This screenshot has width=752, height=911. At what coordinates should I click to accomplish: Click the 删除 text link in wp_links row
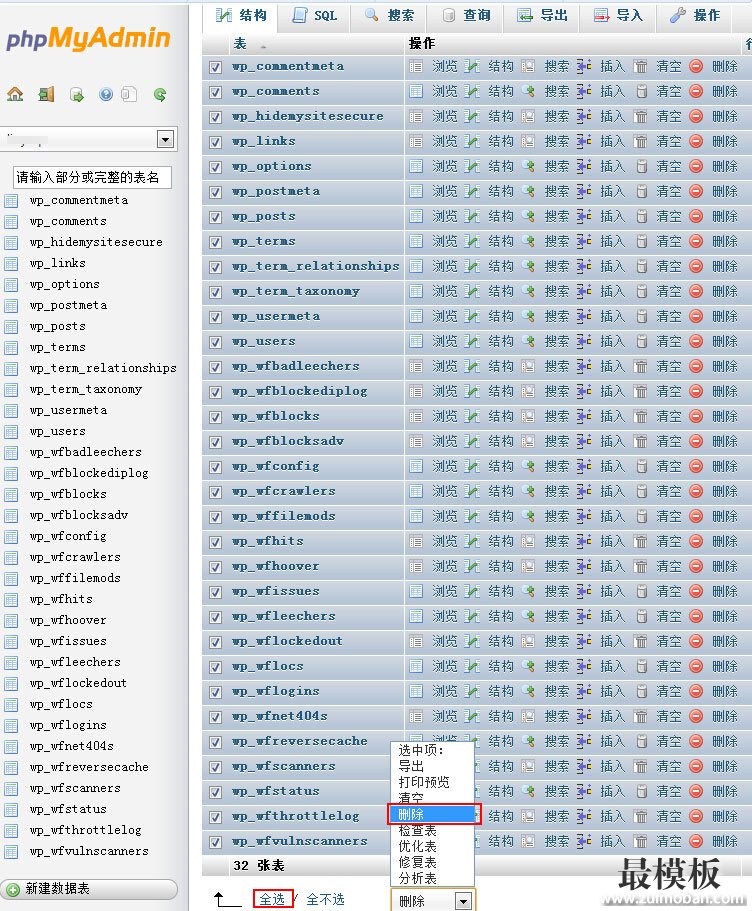[724, 141]
